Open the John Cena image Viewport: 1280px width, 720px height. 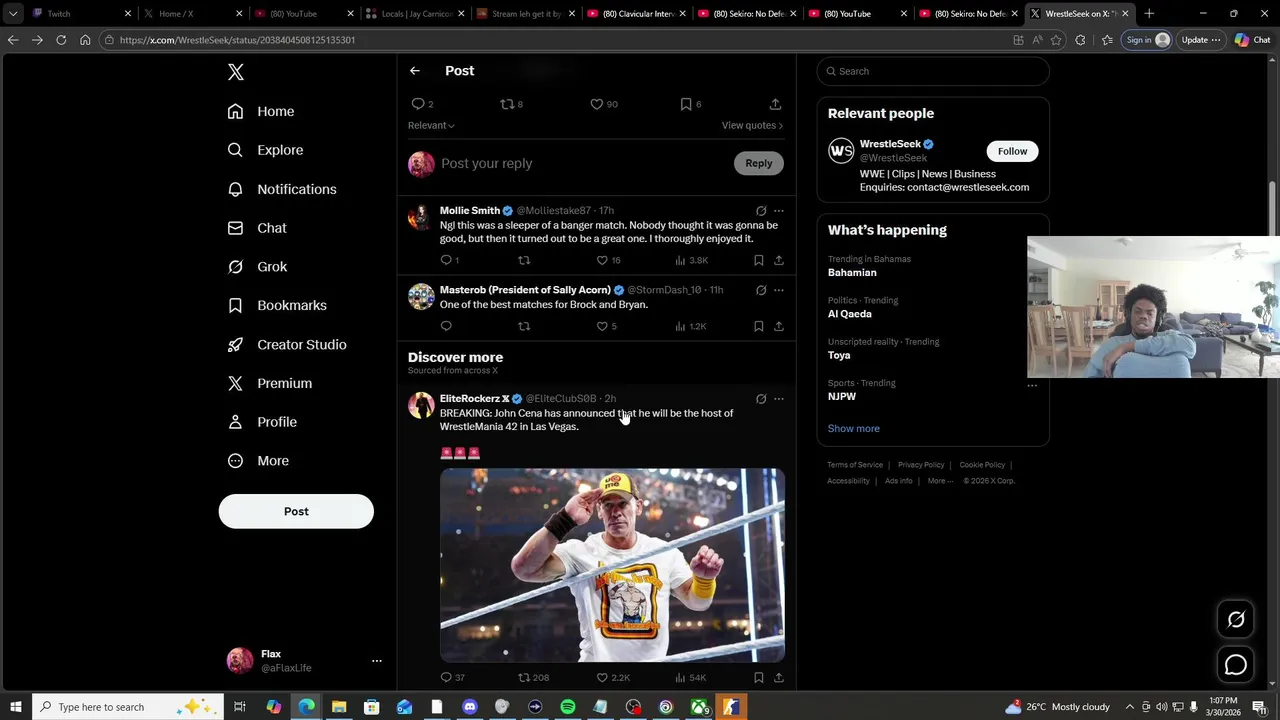click(x=612, y=565)
